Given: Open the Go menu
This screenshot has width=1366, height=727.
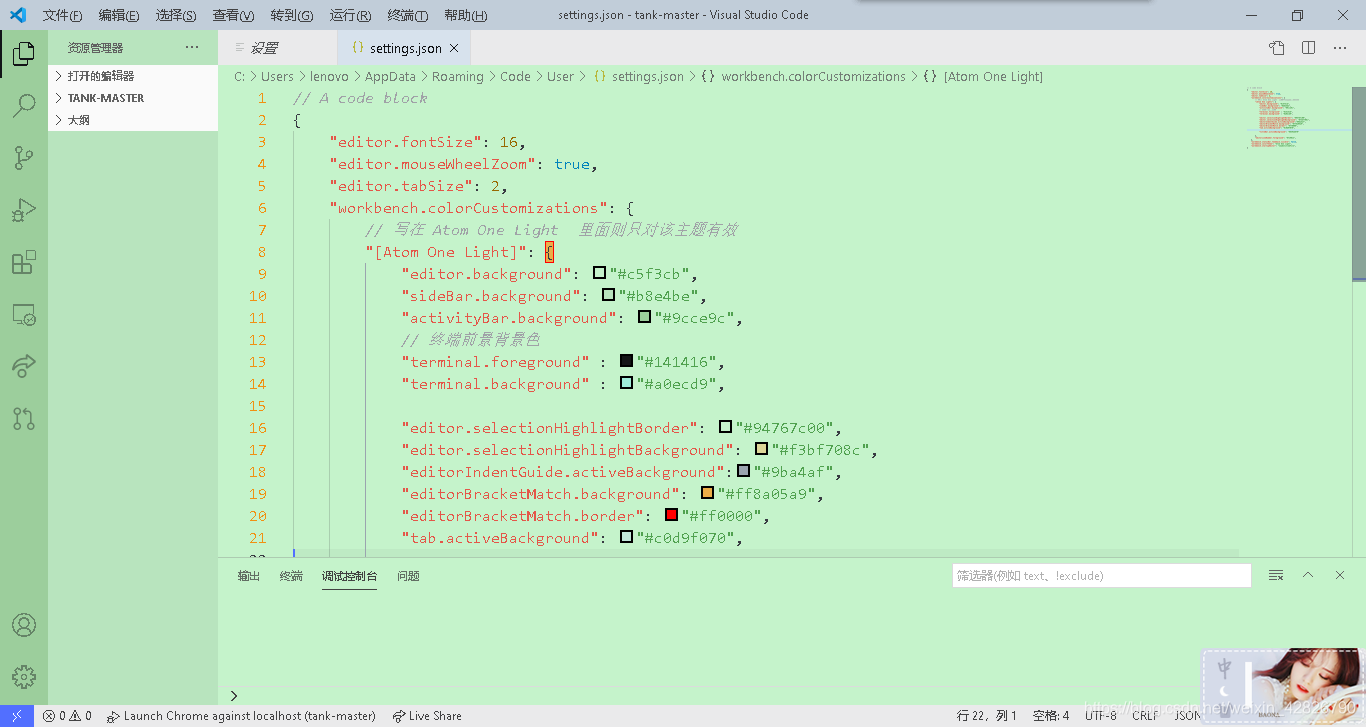Looking at the screenshot, I should (x=291, y=15).
